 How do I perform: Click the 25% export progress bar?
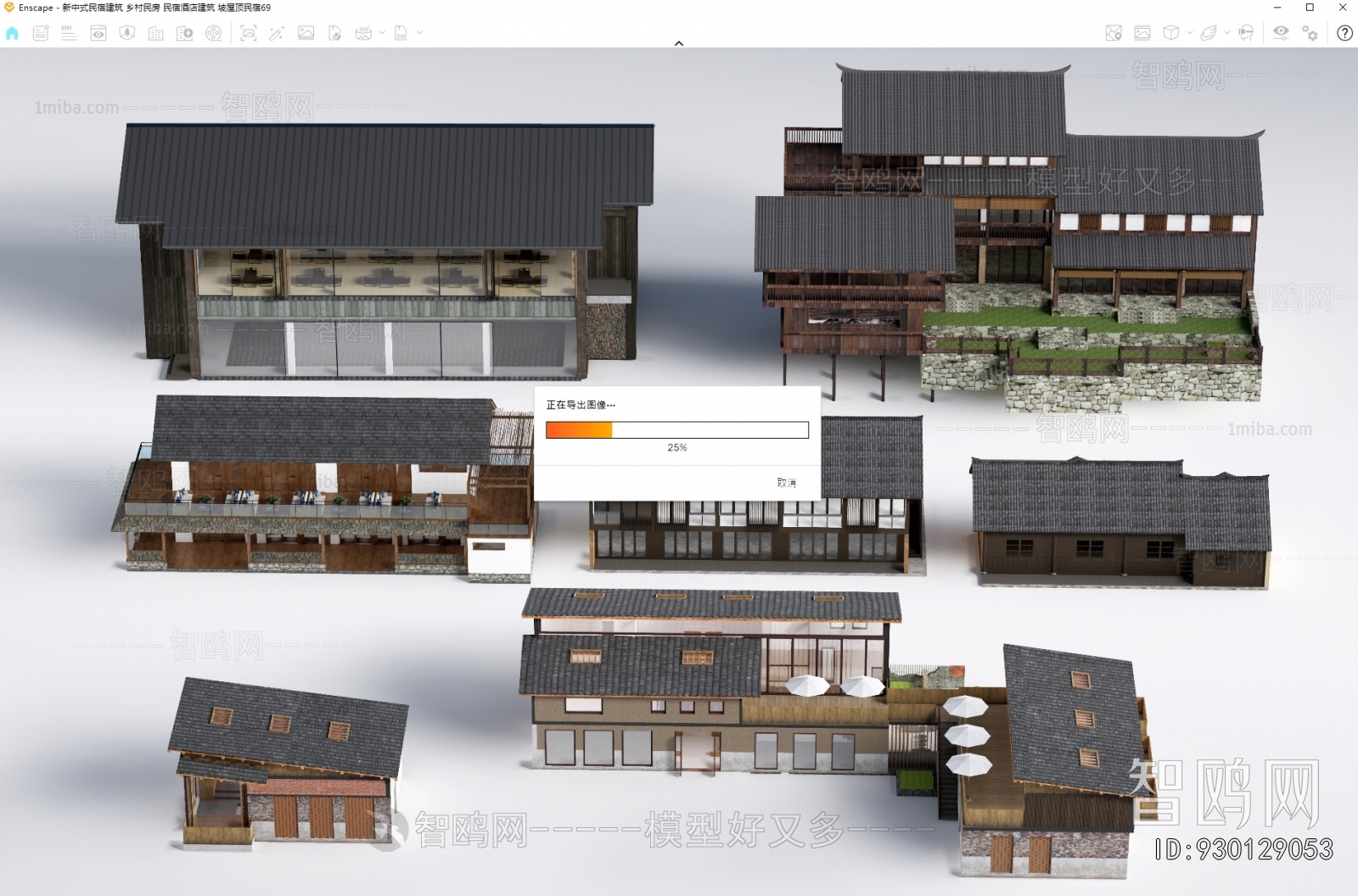677,429
